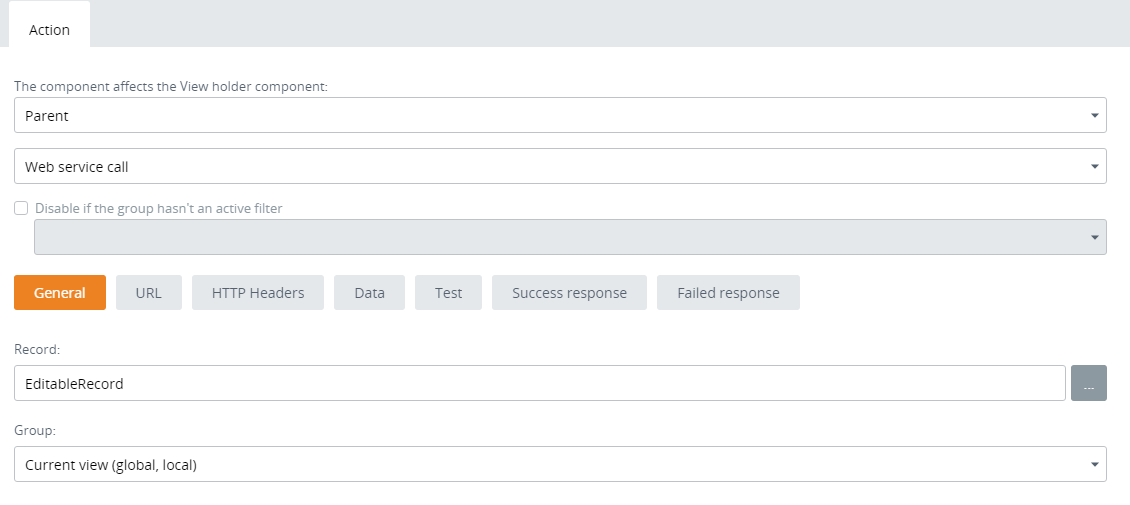The width and height of the screenshot is (1130, 505).
Task: Go to the HTTP Headers section
Action: pos(258,293)
